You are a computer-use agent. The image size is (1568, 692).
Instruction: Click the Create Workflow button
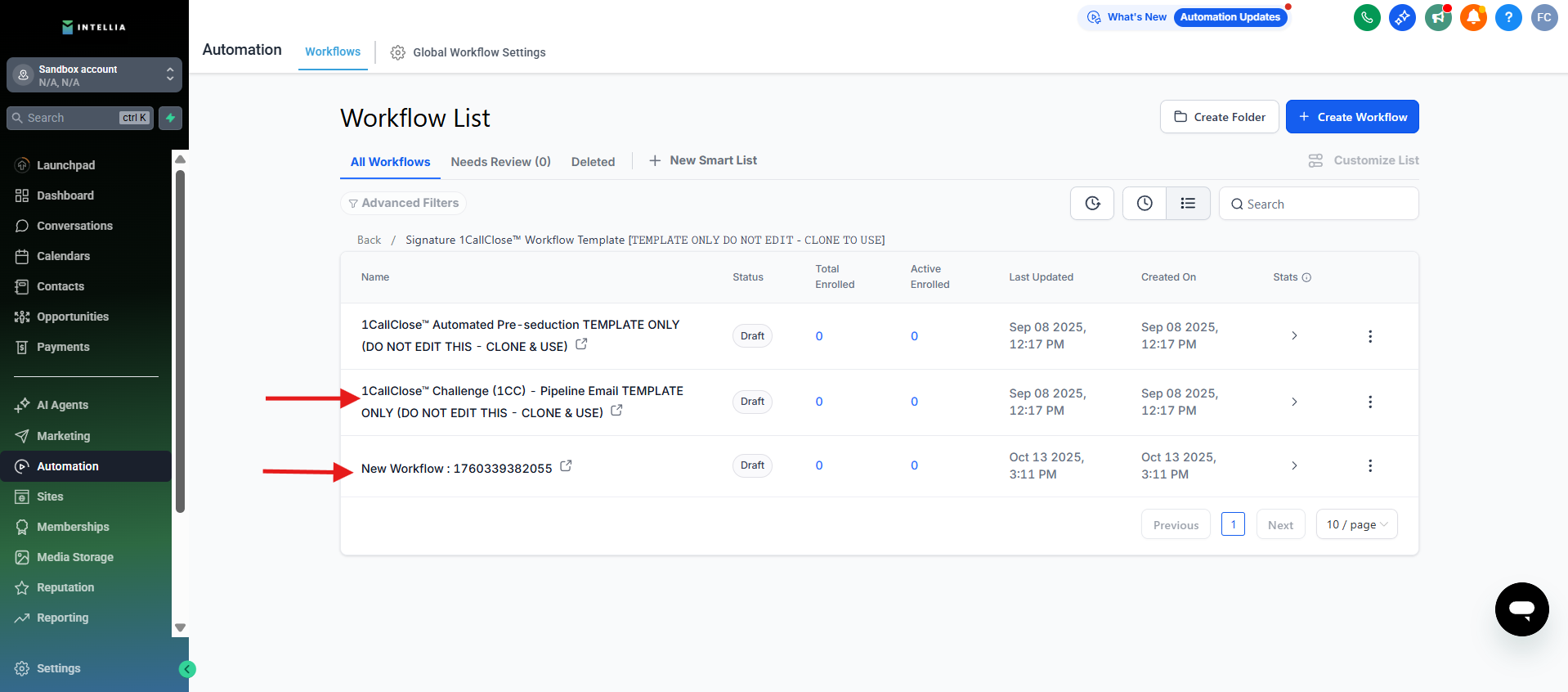coord(1352,117)
